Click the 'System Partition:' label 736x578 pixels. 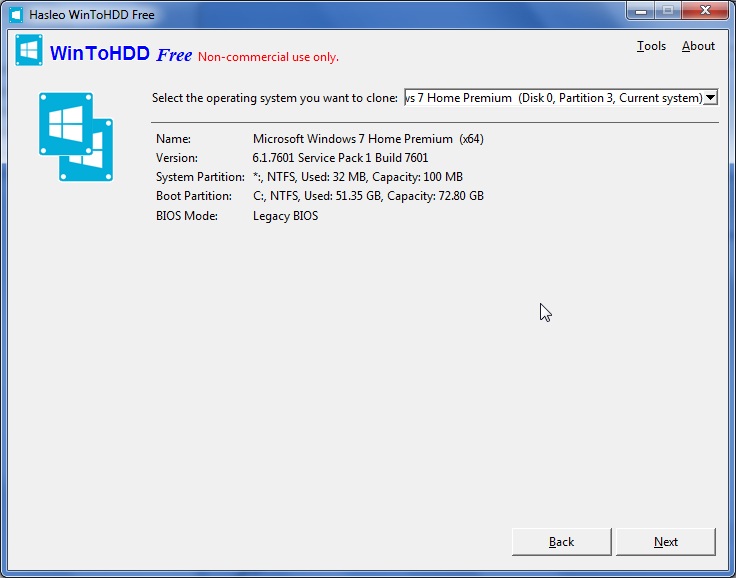point(200,177)
